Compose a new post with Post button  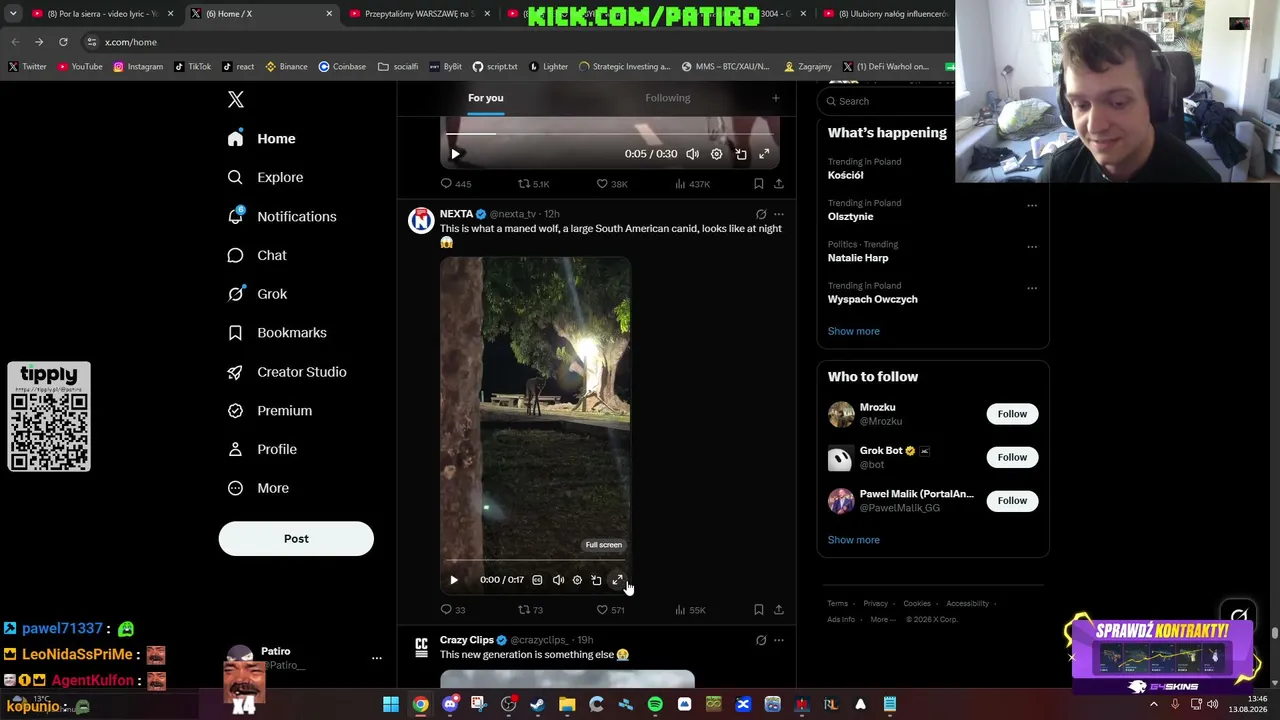(296, 539)
